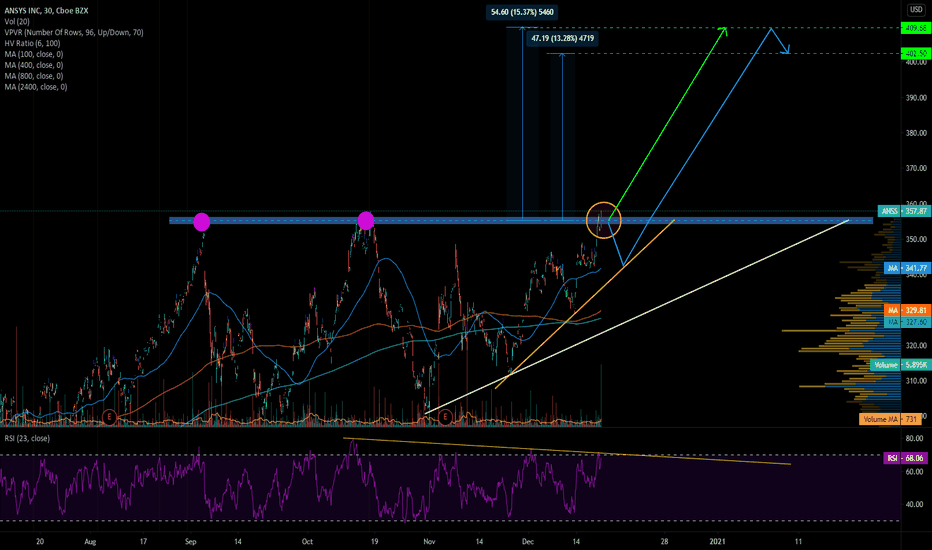Click the 409.68 green price label
The width and height of the screenshot is (932, 550).
[916, 28]
